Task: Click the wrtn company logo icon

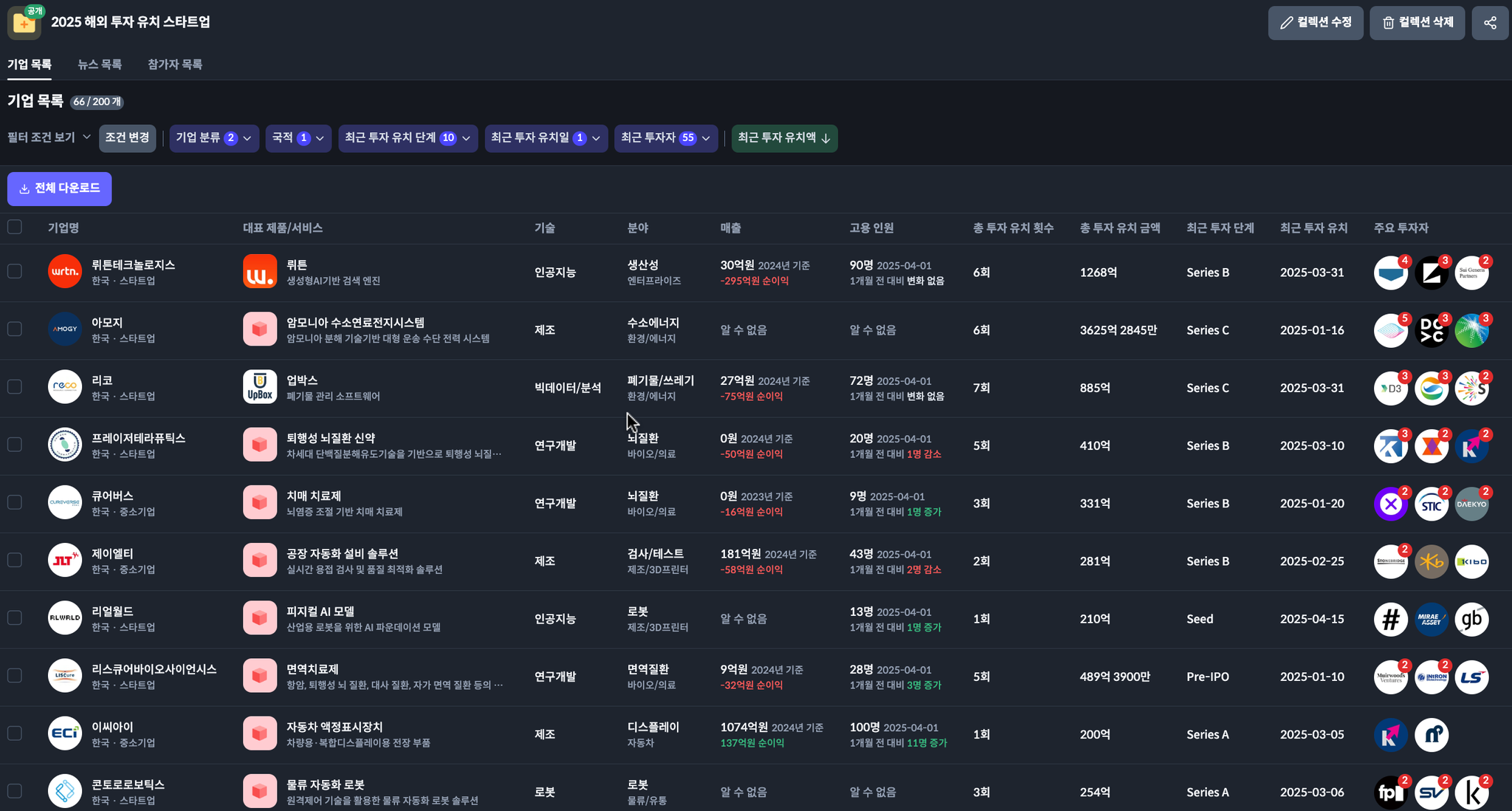Action: pyautogui.click(x=65, y=272)
